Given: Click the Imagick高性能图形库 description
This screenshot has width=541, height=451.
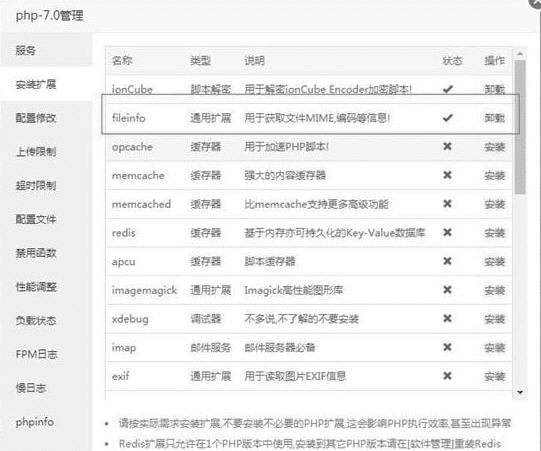Looking at the screenshot, I should (x=294, y=291).
